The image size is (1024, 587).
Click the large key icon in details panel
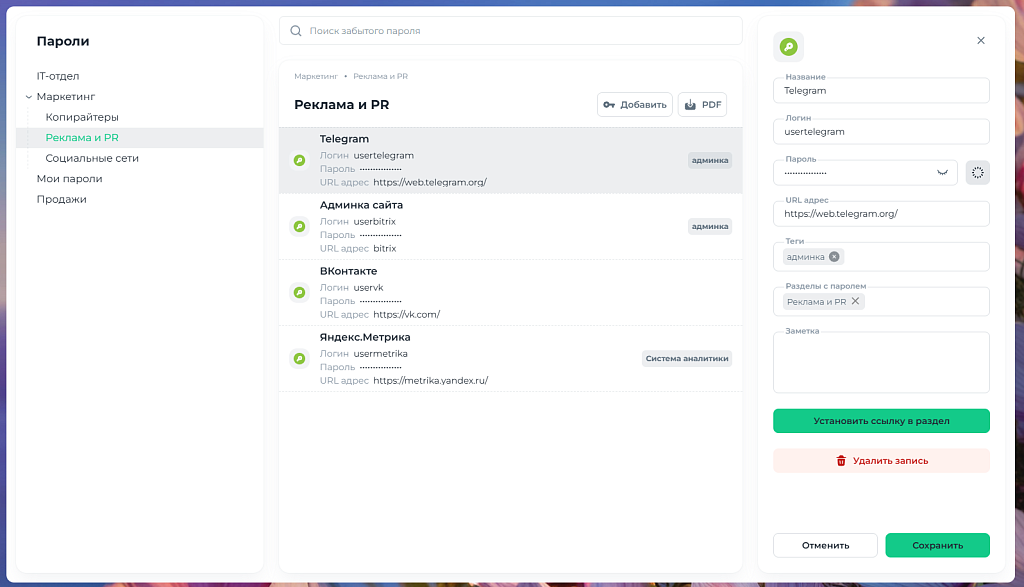coord(788,47)
